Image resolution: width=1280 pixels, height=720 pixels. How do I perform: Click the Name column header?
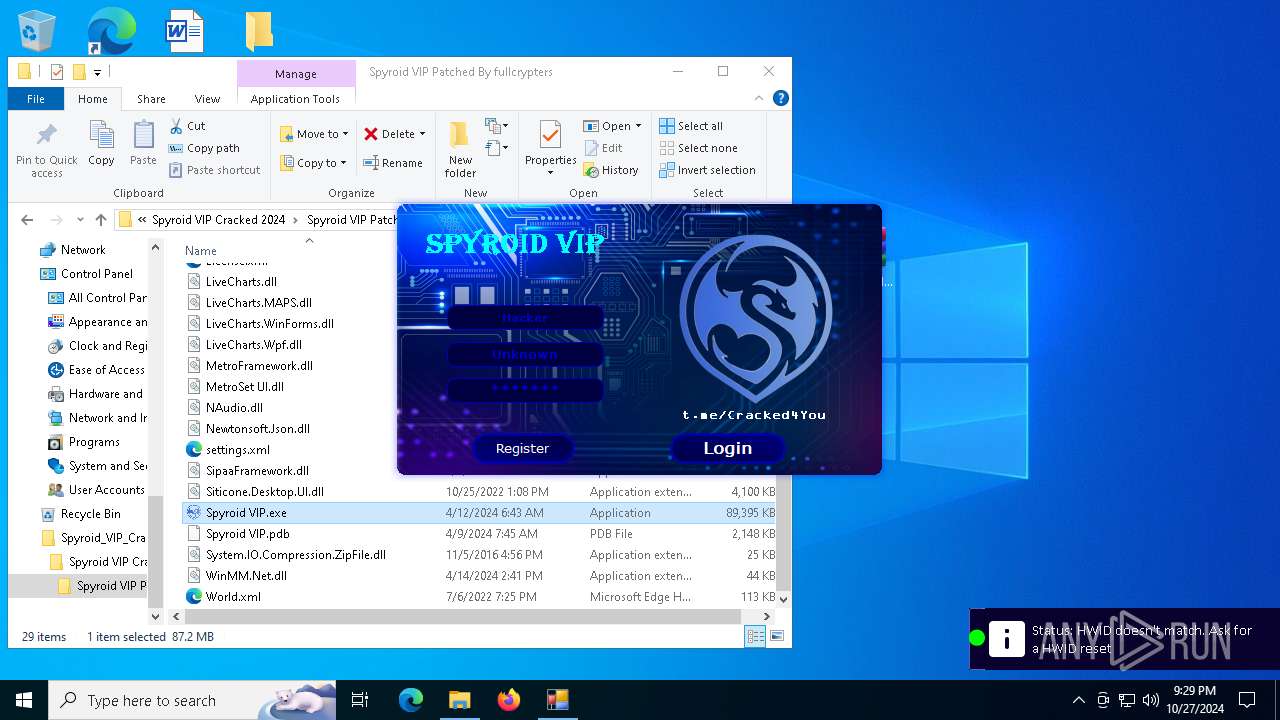coord(200,251)
